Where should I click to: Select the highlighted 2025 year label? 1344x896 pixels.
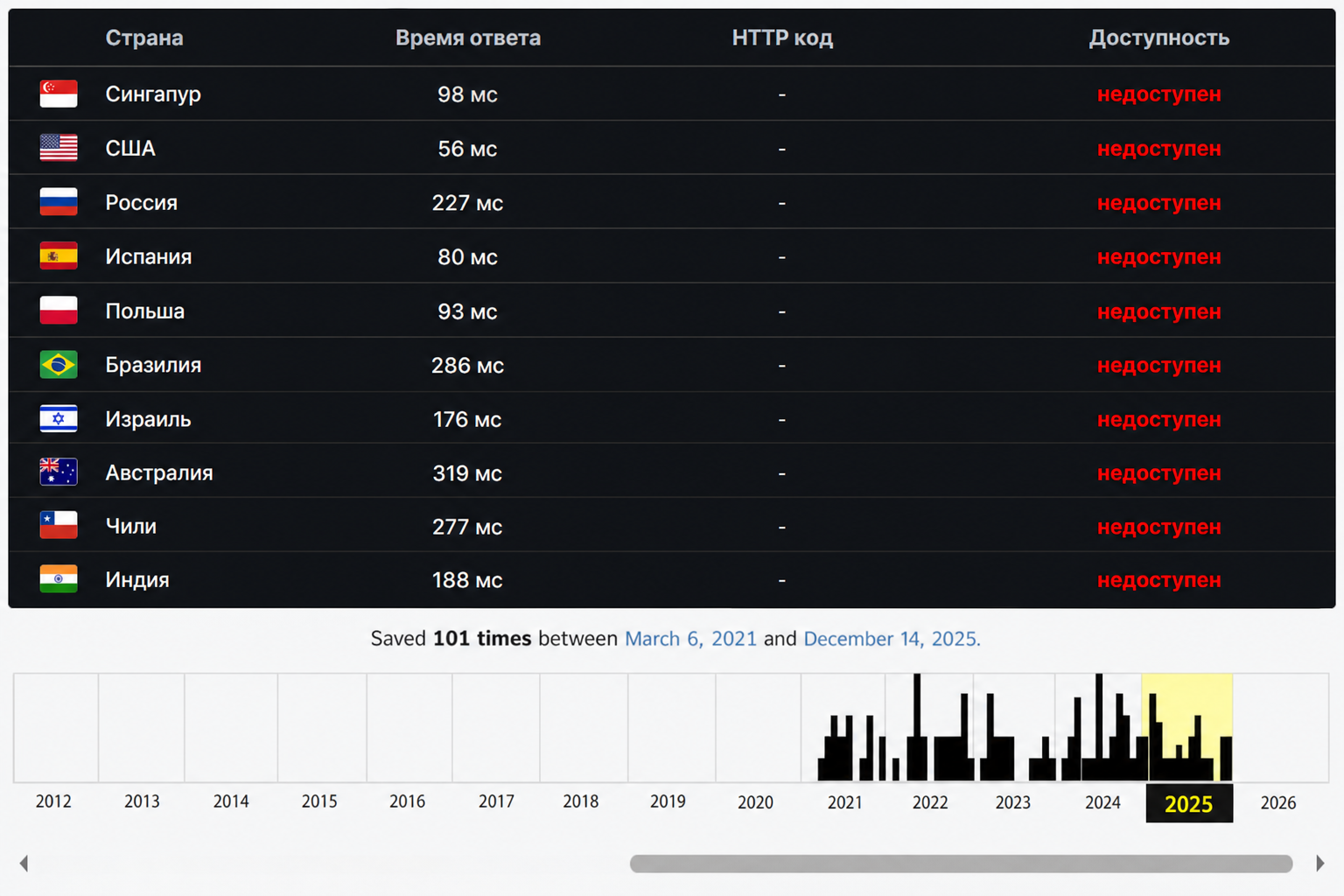pyautogui.click(x=1189, y=803)
